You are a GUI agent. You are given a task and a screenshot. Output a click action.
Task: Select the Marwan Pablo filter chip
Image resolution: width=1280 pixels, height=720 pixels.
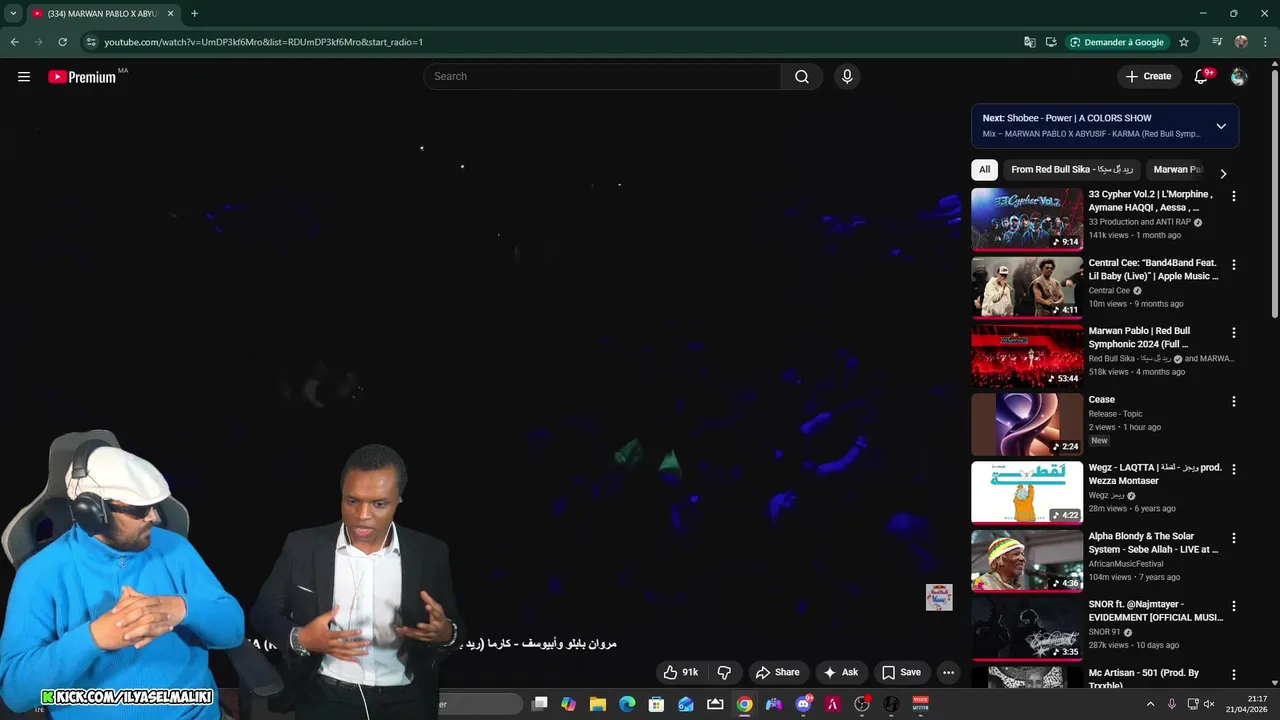1177,170
